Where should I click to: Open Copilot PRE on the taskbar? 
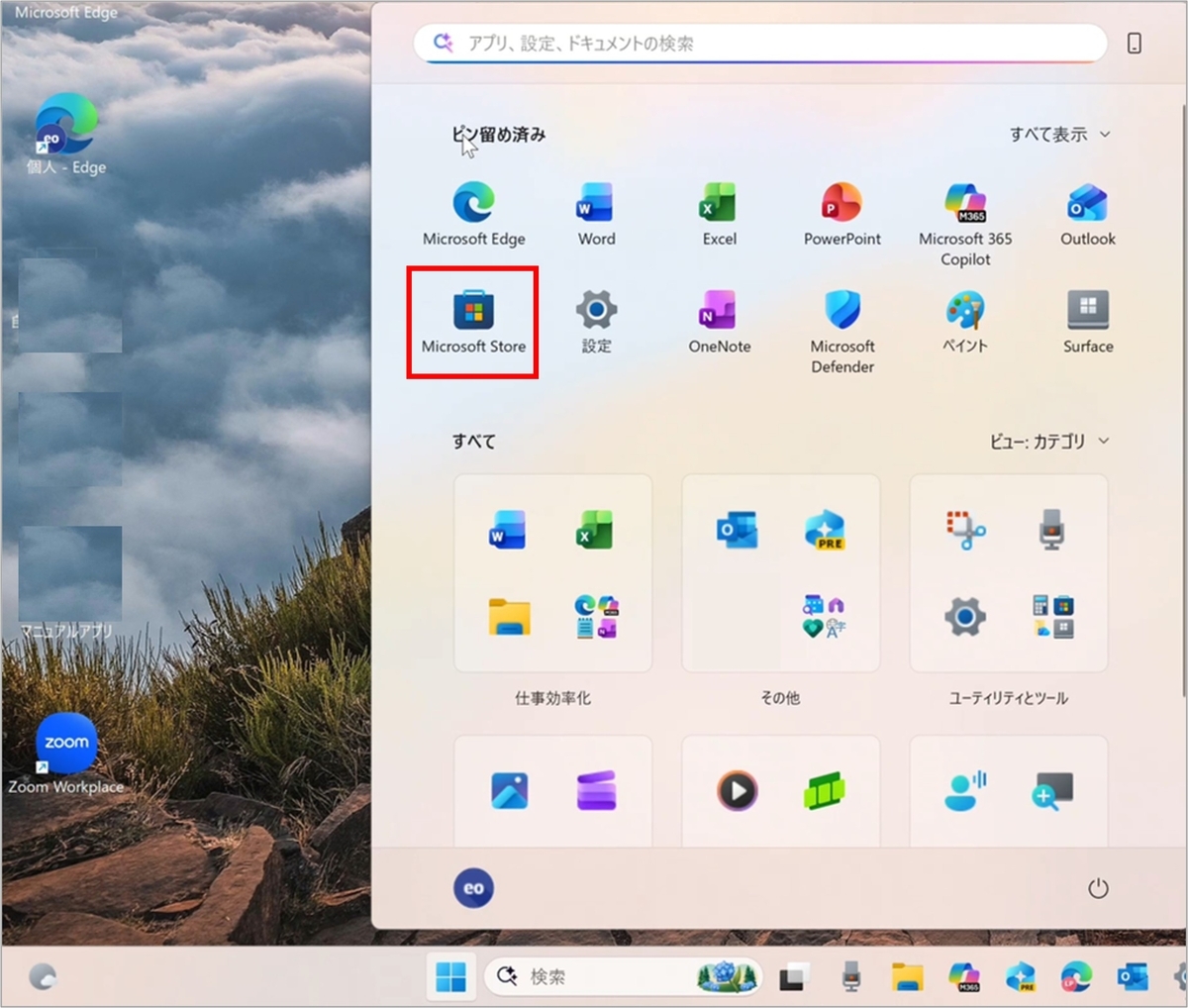[x=1020, y=977]
